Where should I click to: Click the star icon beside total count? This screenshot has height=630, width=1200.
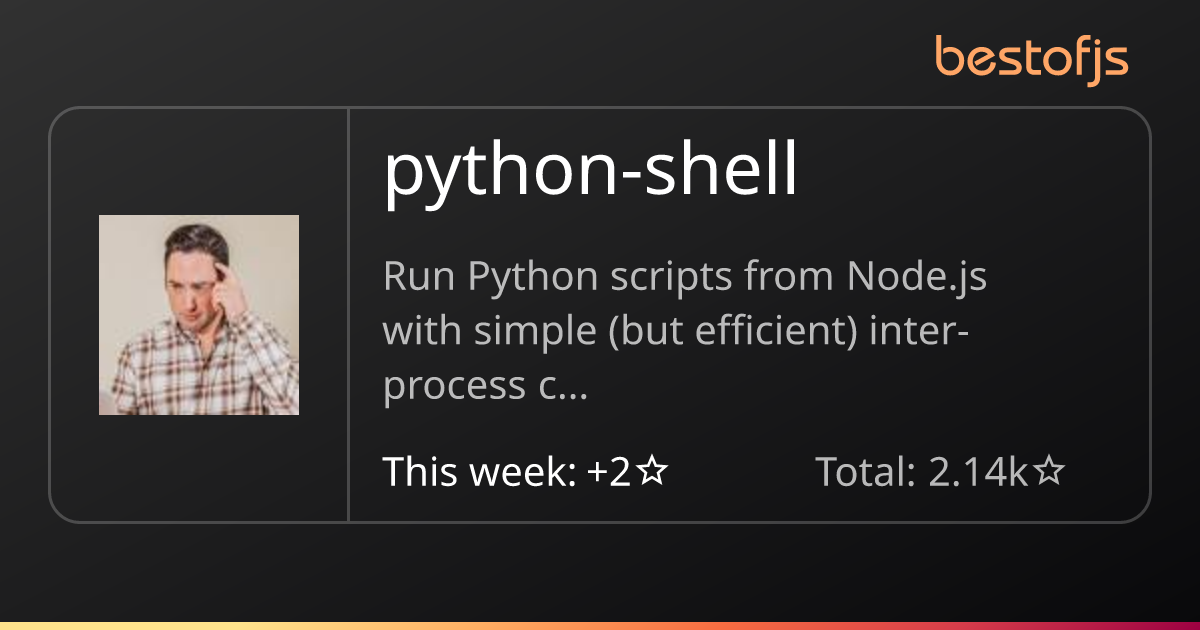[1048, 472]
